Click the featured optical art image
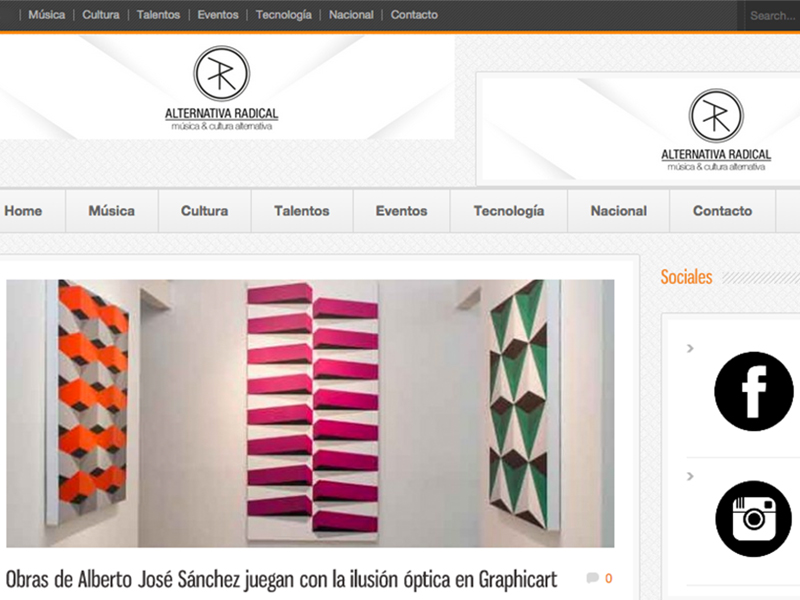 (310, 413)
